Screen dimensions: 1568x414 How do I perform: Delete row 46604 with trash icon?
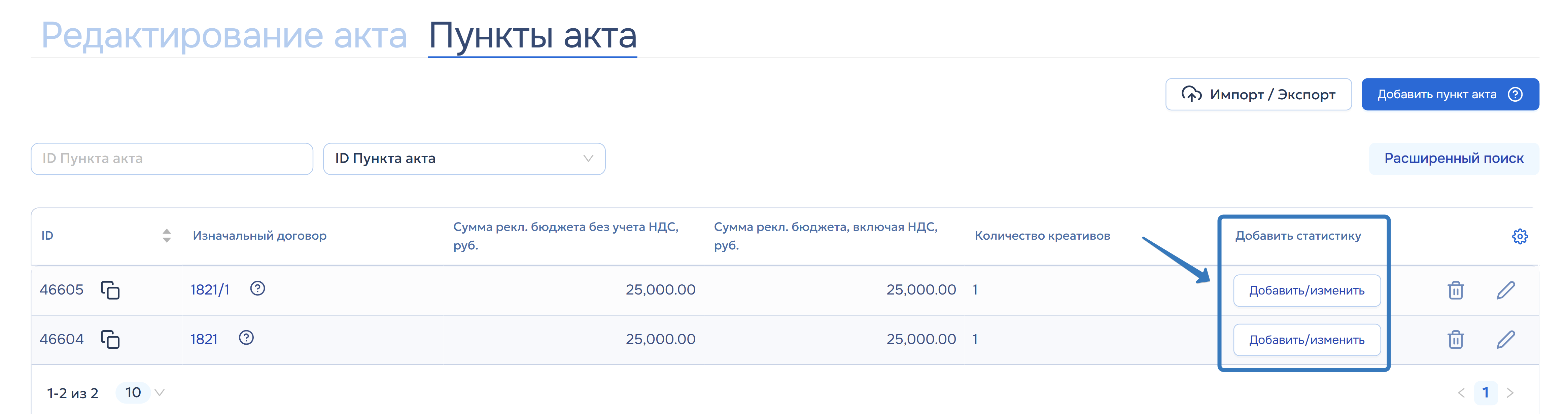click(1455, 340)
